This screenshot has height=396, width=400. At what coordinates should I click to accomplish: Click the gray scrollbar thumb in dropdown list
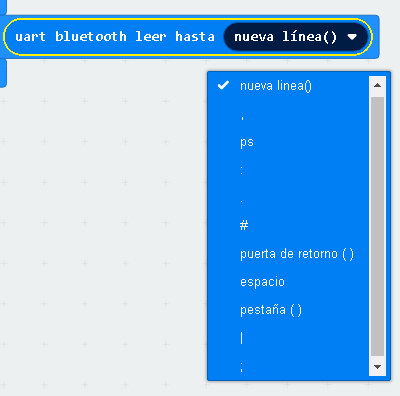pos(377,227)
